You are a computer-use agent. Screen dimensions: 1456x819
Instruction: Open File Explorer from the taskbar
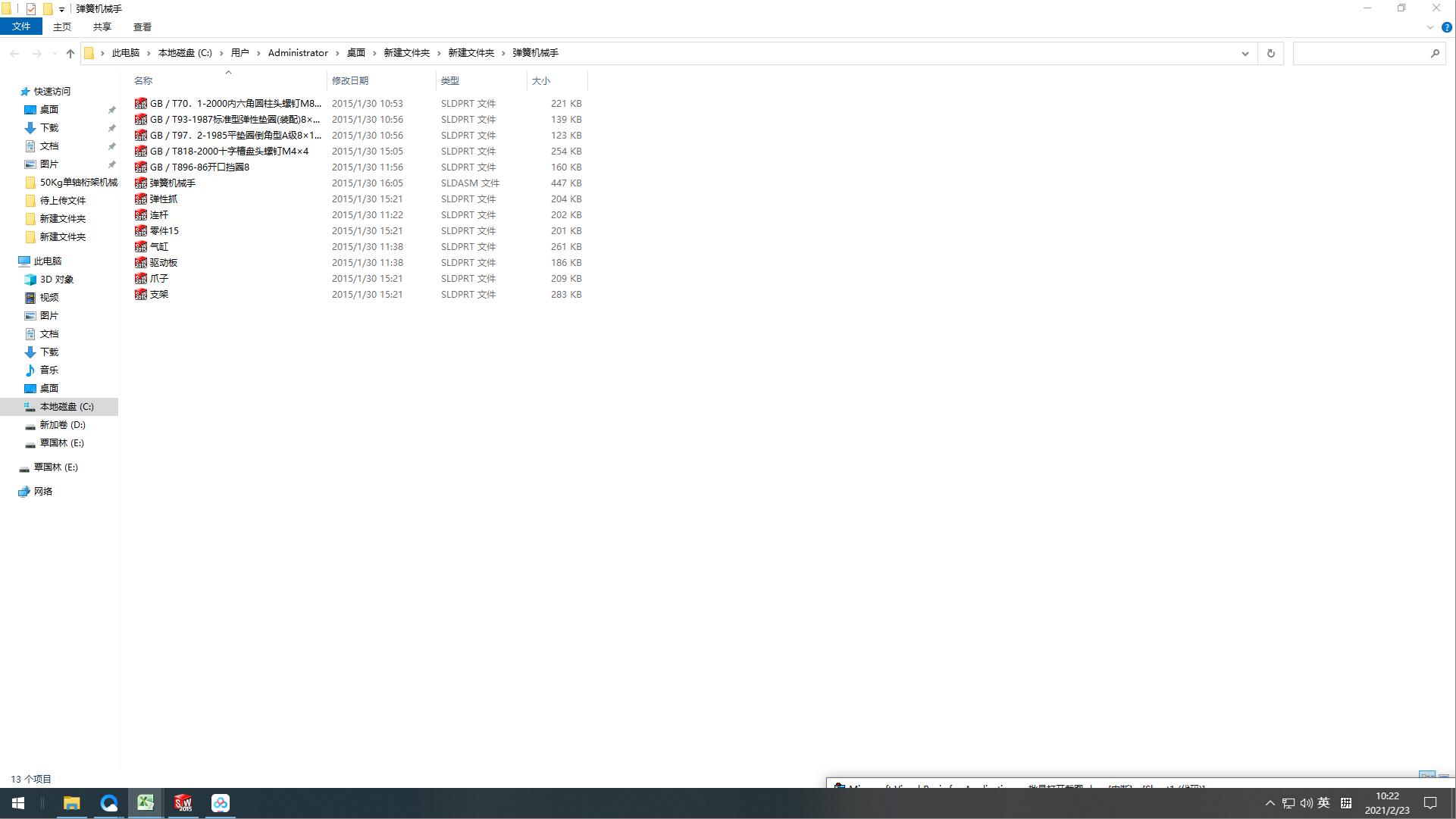[71, 803]
